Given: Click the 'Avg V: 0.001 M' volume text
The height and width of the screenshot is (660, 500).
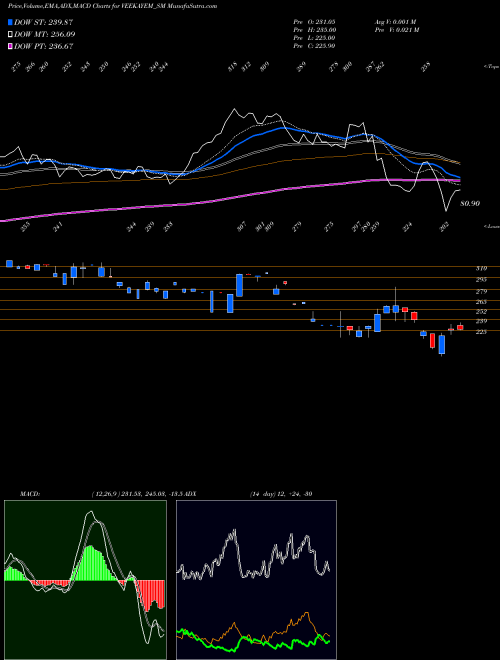Looking at the screenshot, I should (x=396, y=21).
